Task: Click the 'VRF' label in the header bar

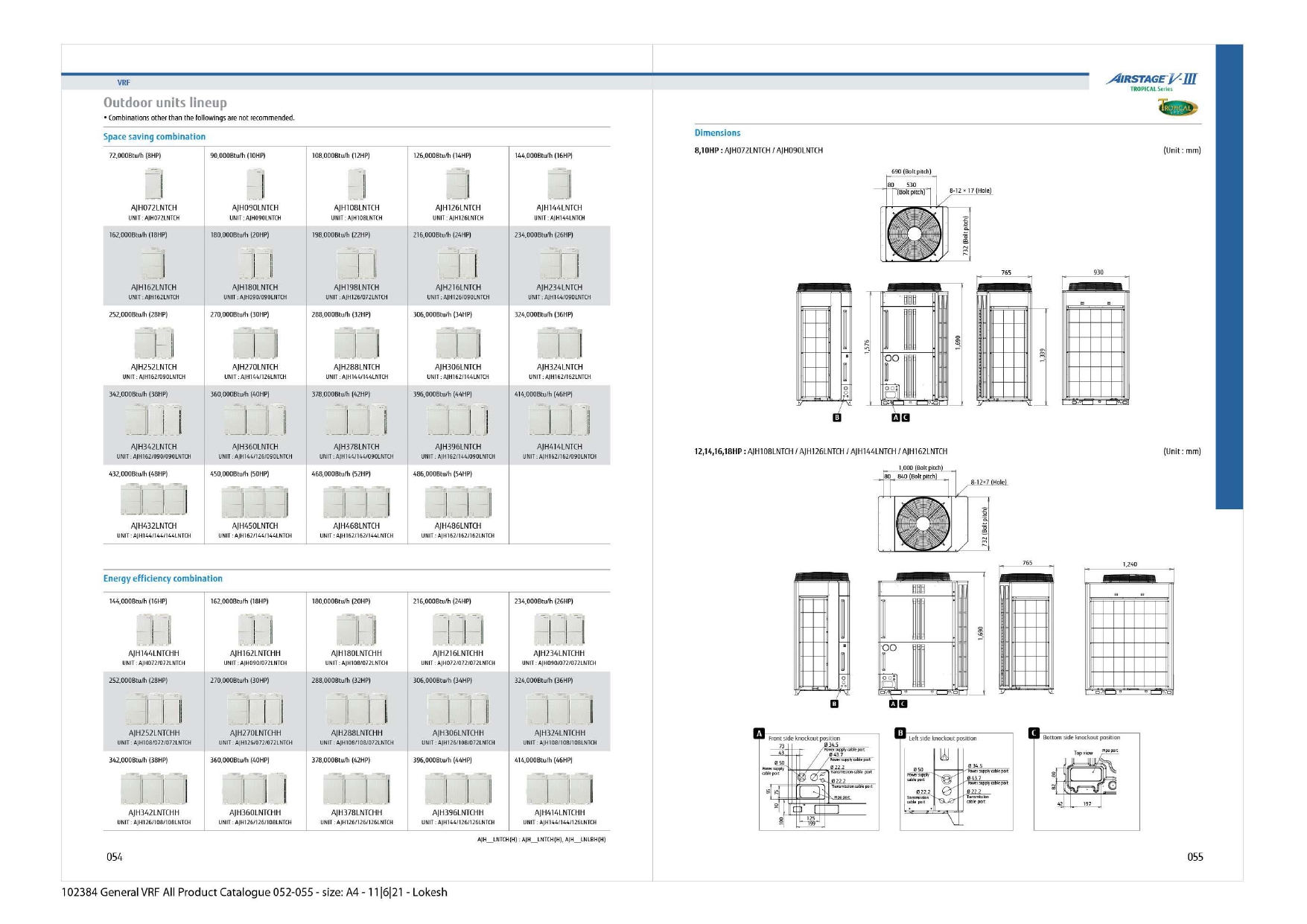Action: pos(124,83)
